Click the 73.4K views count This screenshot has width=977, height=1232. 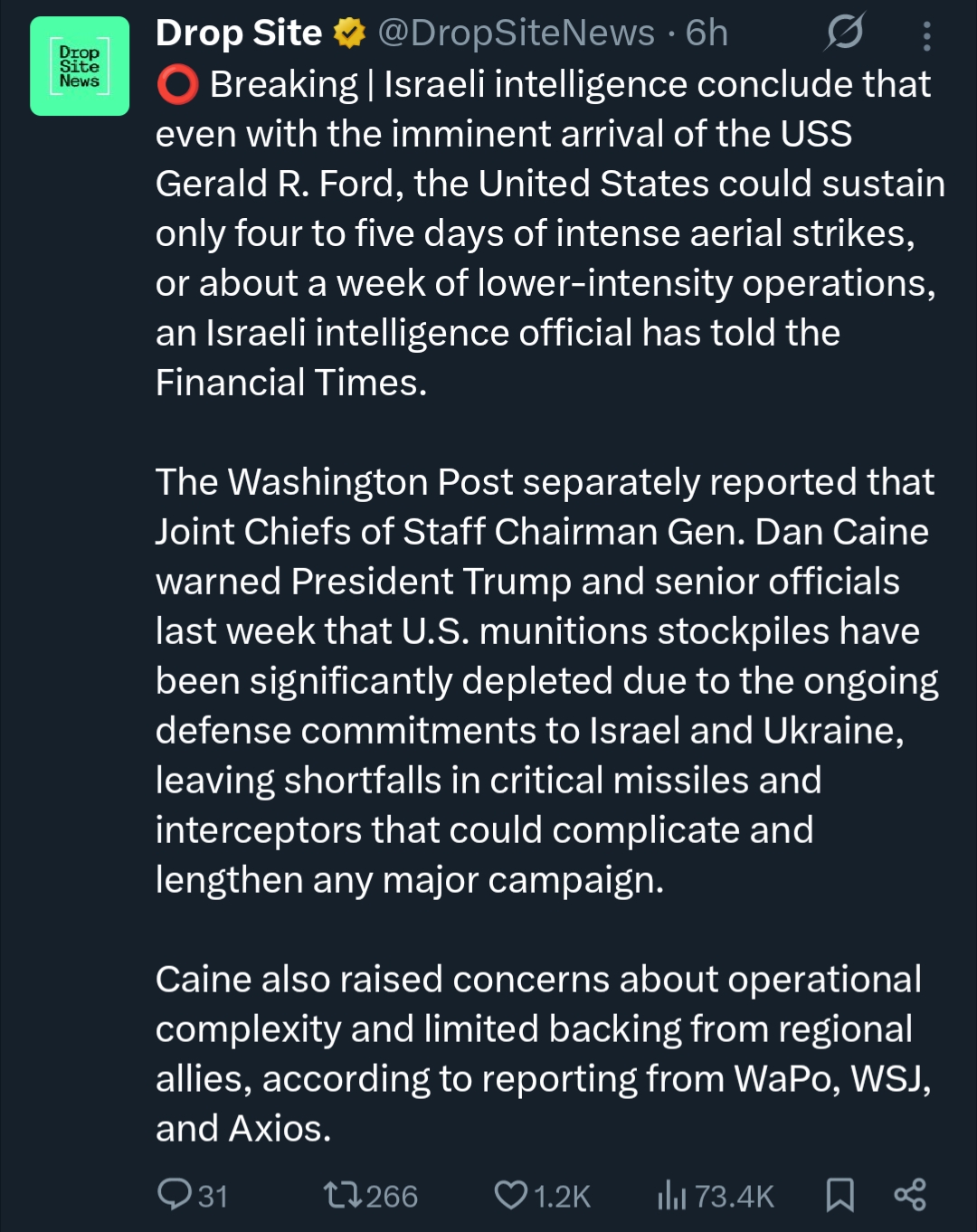pos(735,1196)
